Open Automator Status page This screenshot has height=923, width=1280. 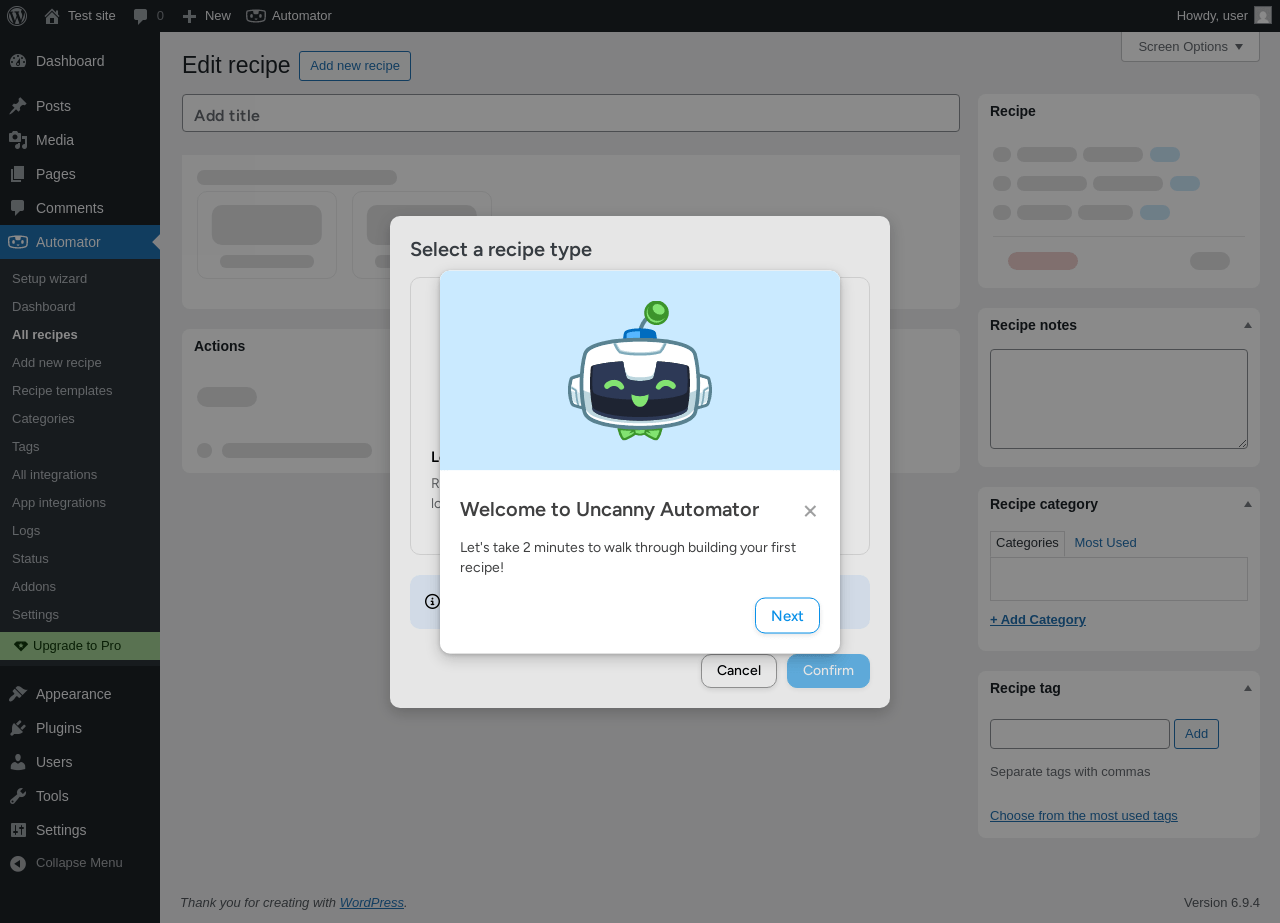pos(80,559)
